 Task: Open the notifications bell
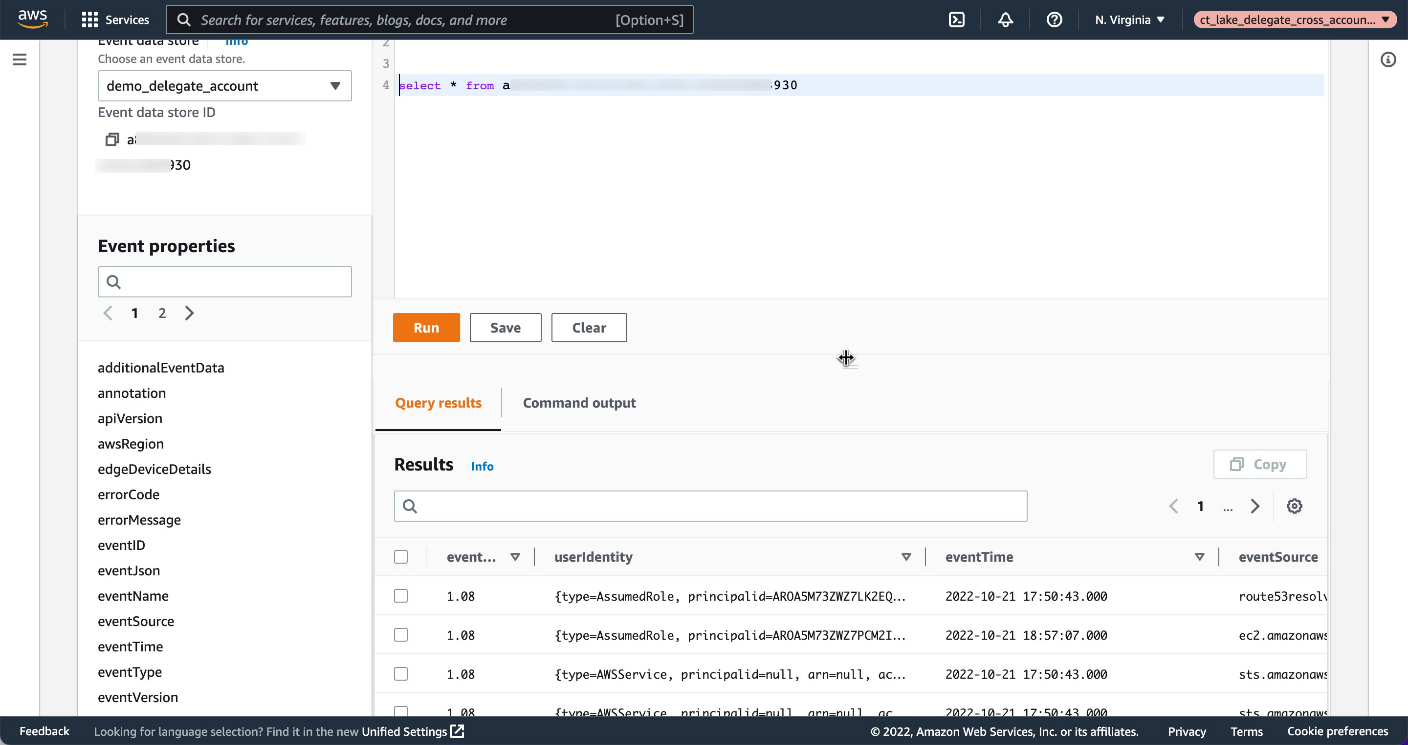point(1006,19)
